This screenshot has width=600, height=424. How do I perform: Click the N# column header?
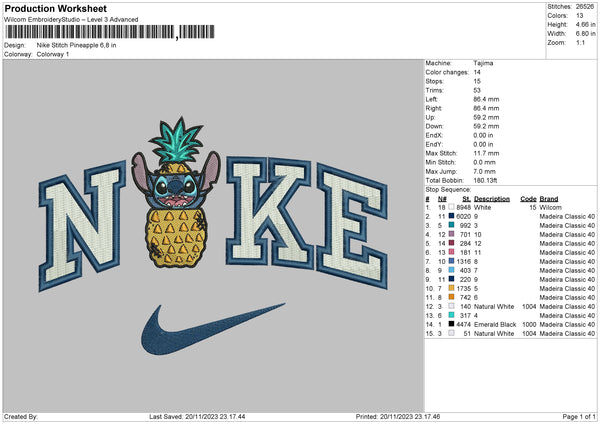click(x=442, y=199)
